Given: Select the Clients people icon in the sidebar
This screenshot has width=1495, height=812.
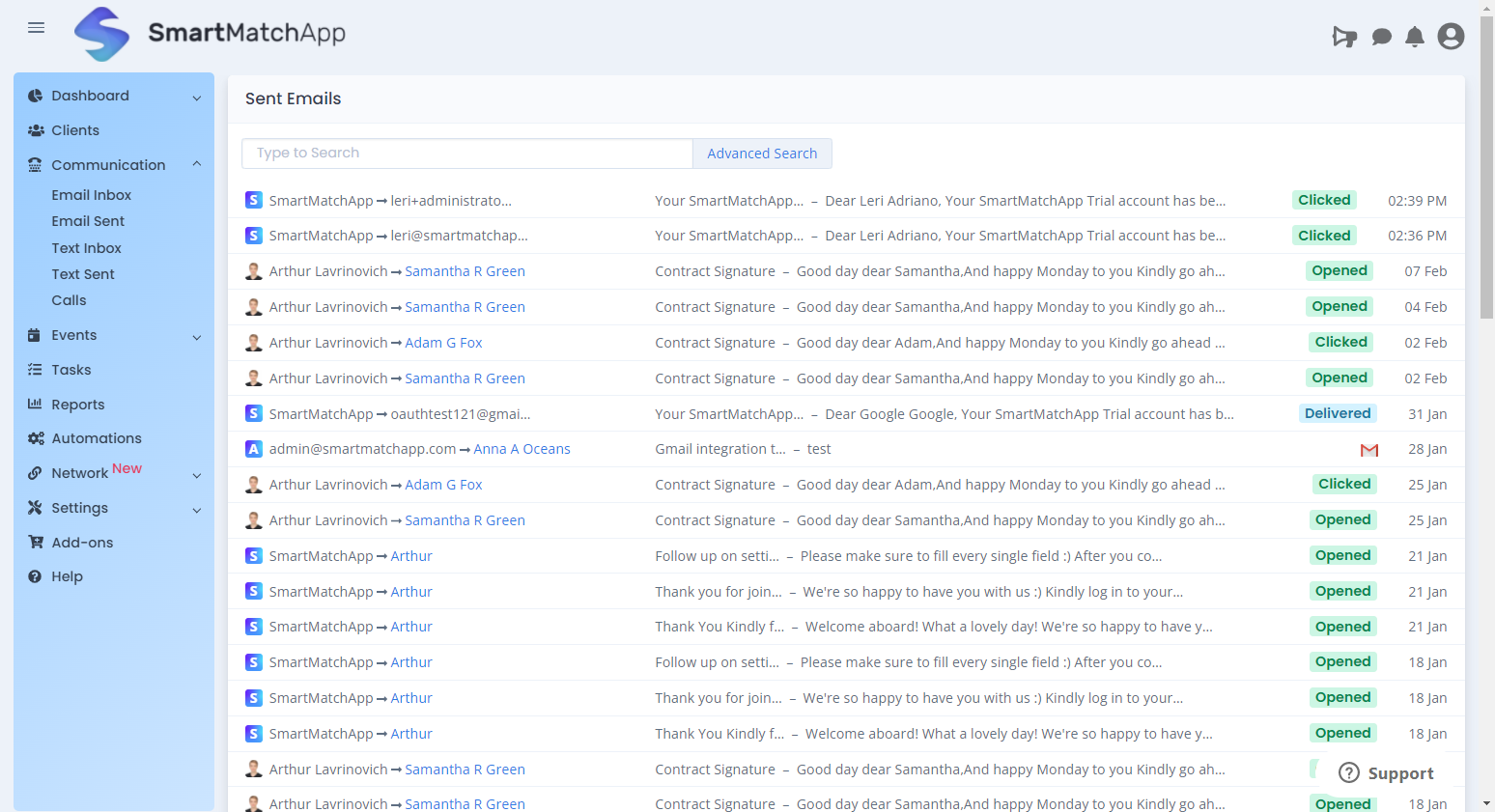Looking at the screenshot, I should coord(36,129).
